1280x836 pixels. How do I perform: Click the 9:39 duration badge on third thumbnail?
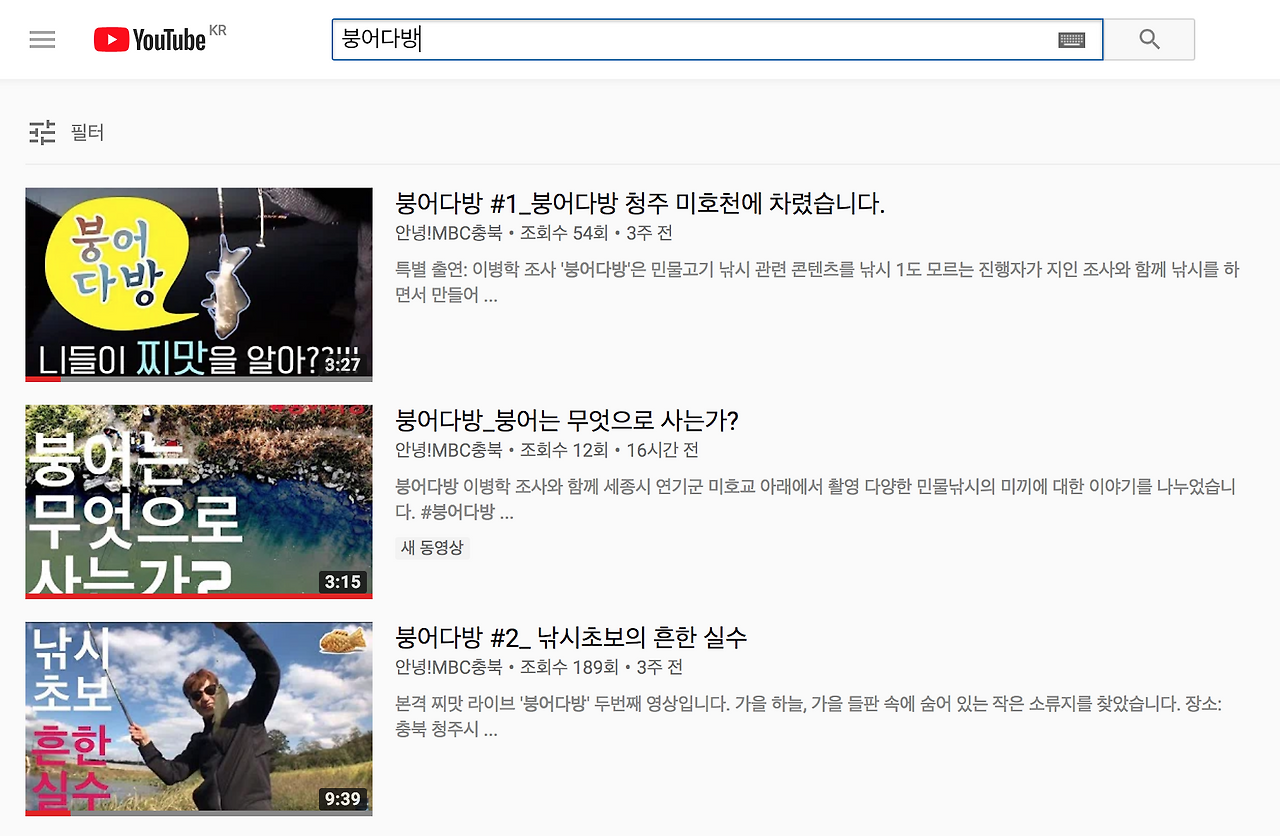click(343, 799)
